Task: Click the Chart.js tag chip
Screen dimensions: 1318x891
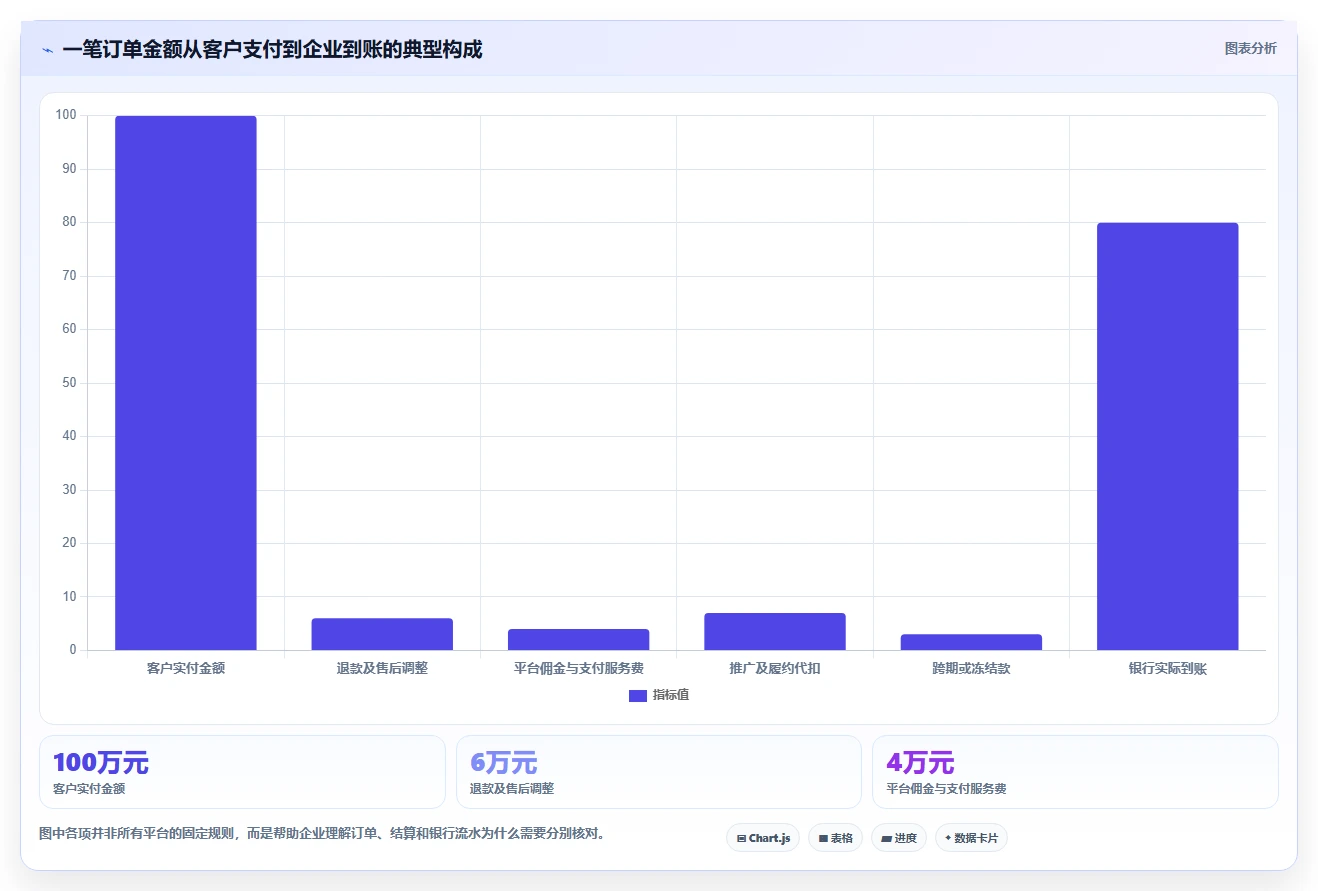Action: [x=763, y=838]
